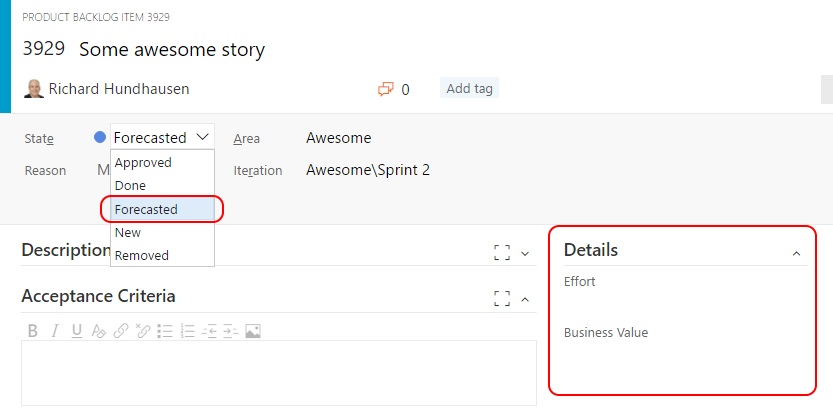Open the discussion comments icon

tap(386, 89)
